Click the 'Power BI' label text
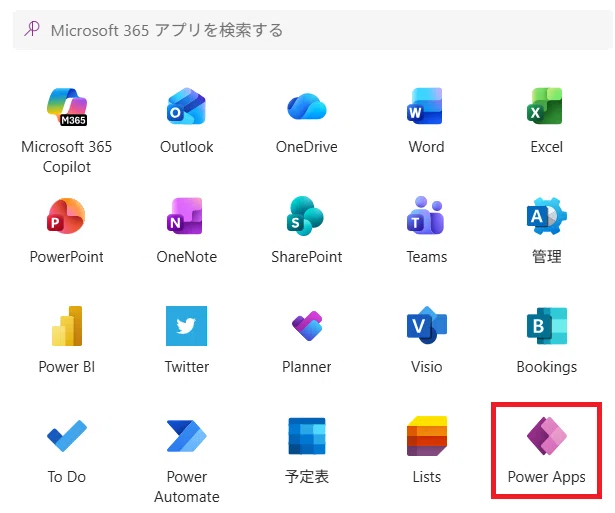The height and width of the screenshot is (513, 615). 67,367
